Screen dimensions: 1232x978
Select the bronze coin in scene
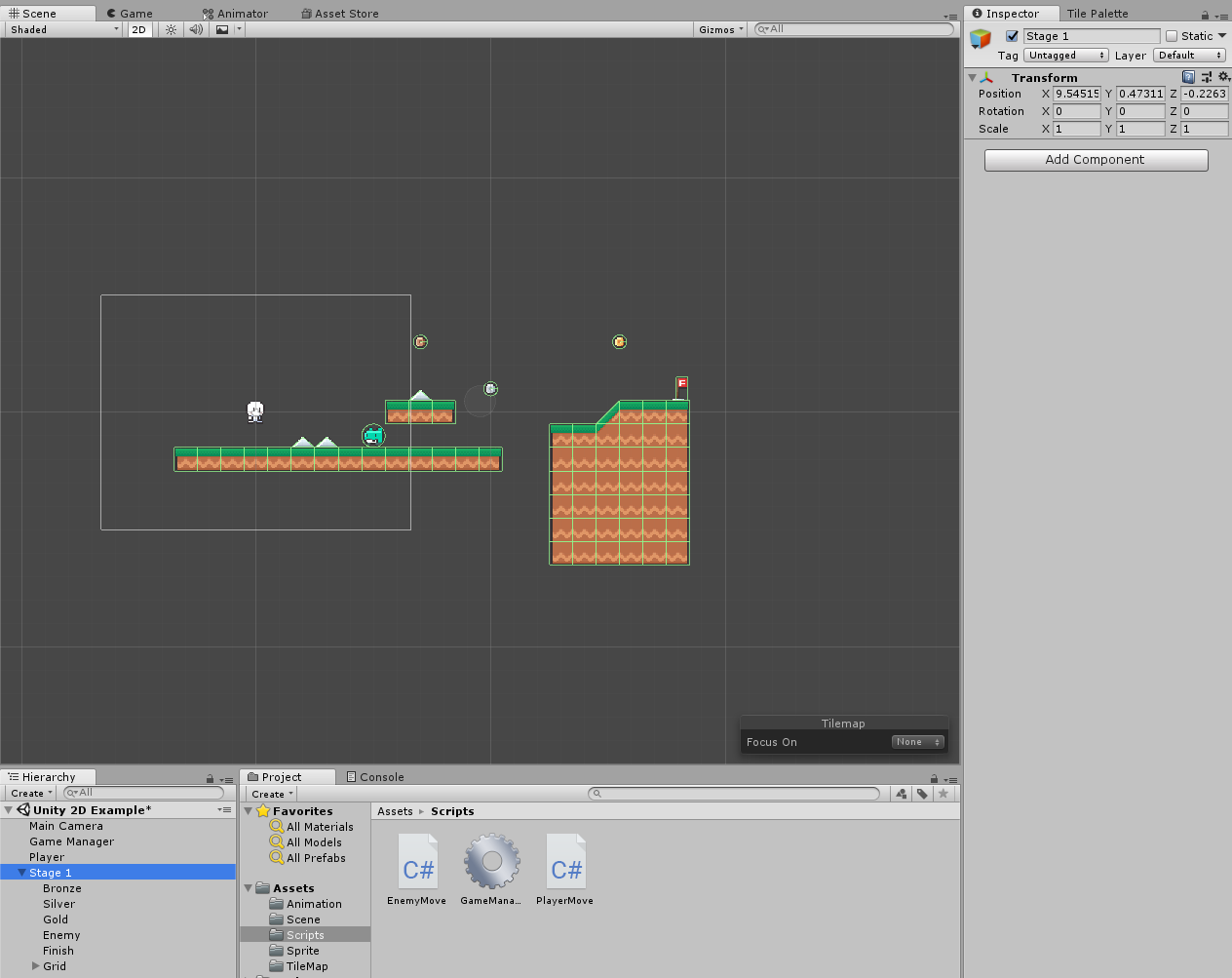420,342
